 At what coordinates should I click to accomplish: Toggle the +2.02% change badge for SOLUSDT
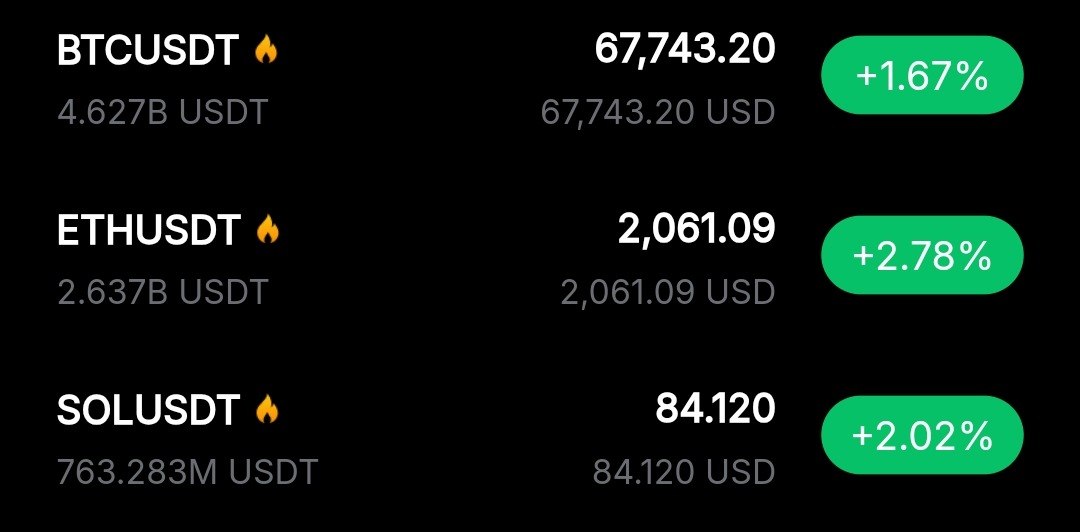tap(921, 436)
